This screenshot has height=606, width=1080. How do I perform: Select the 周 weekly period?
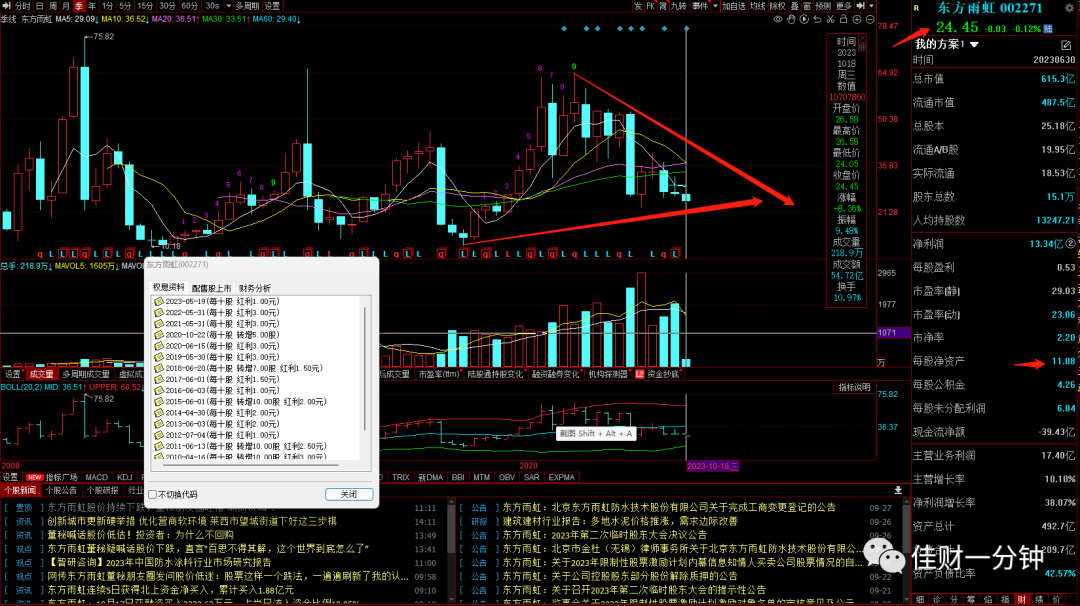tap(53, 6)
